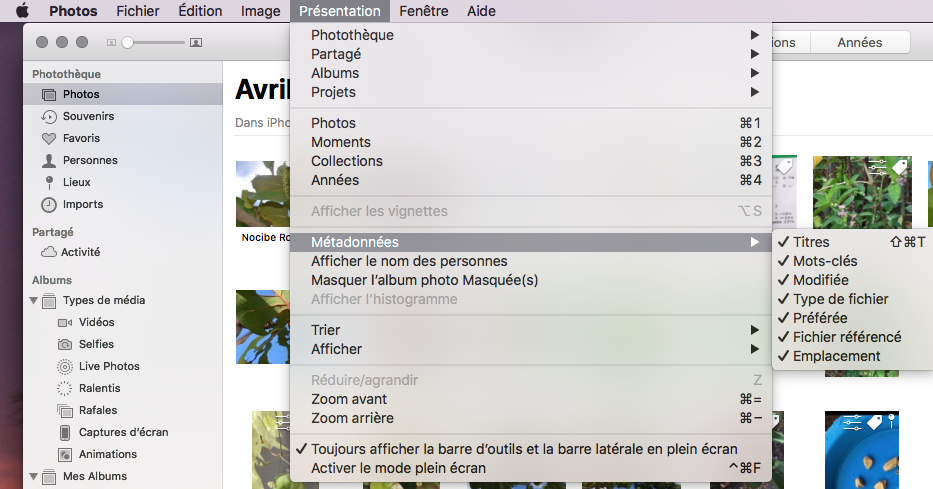Choose Collections view from menu
Image resolution: width=933 pixels, height=489 pixels.
click(x=531, y=161)
